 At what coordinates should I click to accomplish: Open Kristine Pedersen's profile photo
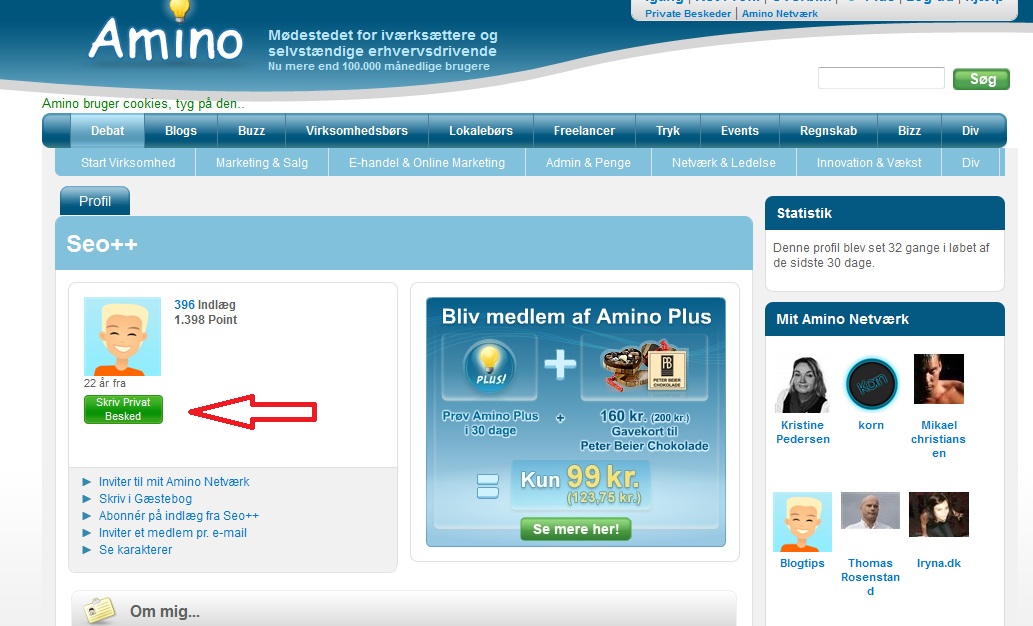[x=802, y=384]
